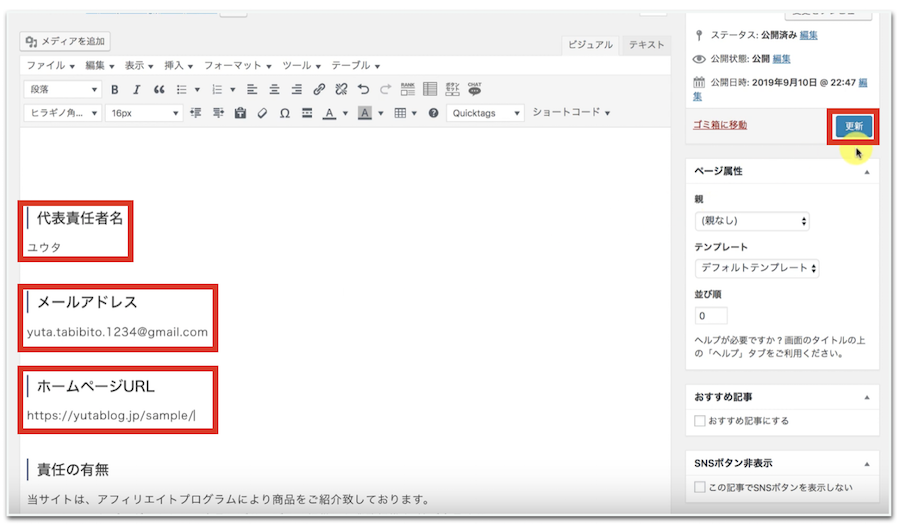Apply italic formatting
The image size is (900, 528).
coord(136,89)
